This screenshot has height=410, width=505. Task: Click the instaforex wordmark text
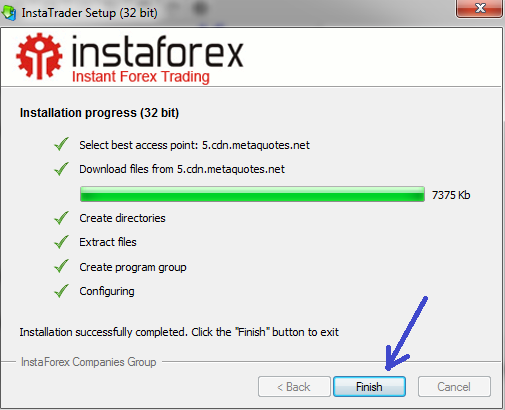pos(158,52)
